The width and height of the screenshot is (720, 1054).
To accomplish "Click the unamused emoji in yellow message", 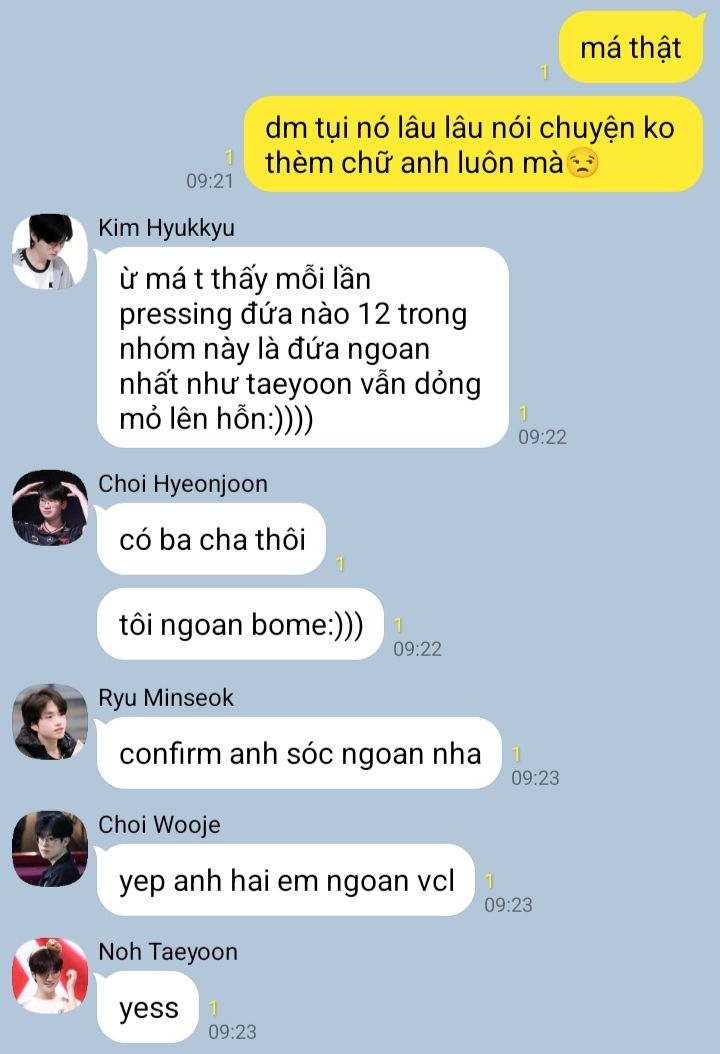I will point(582,163).
